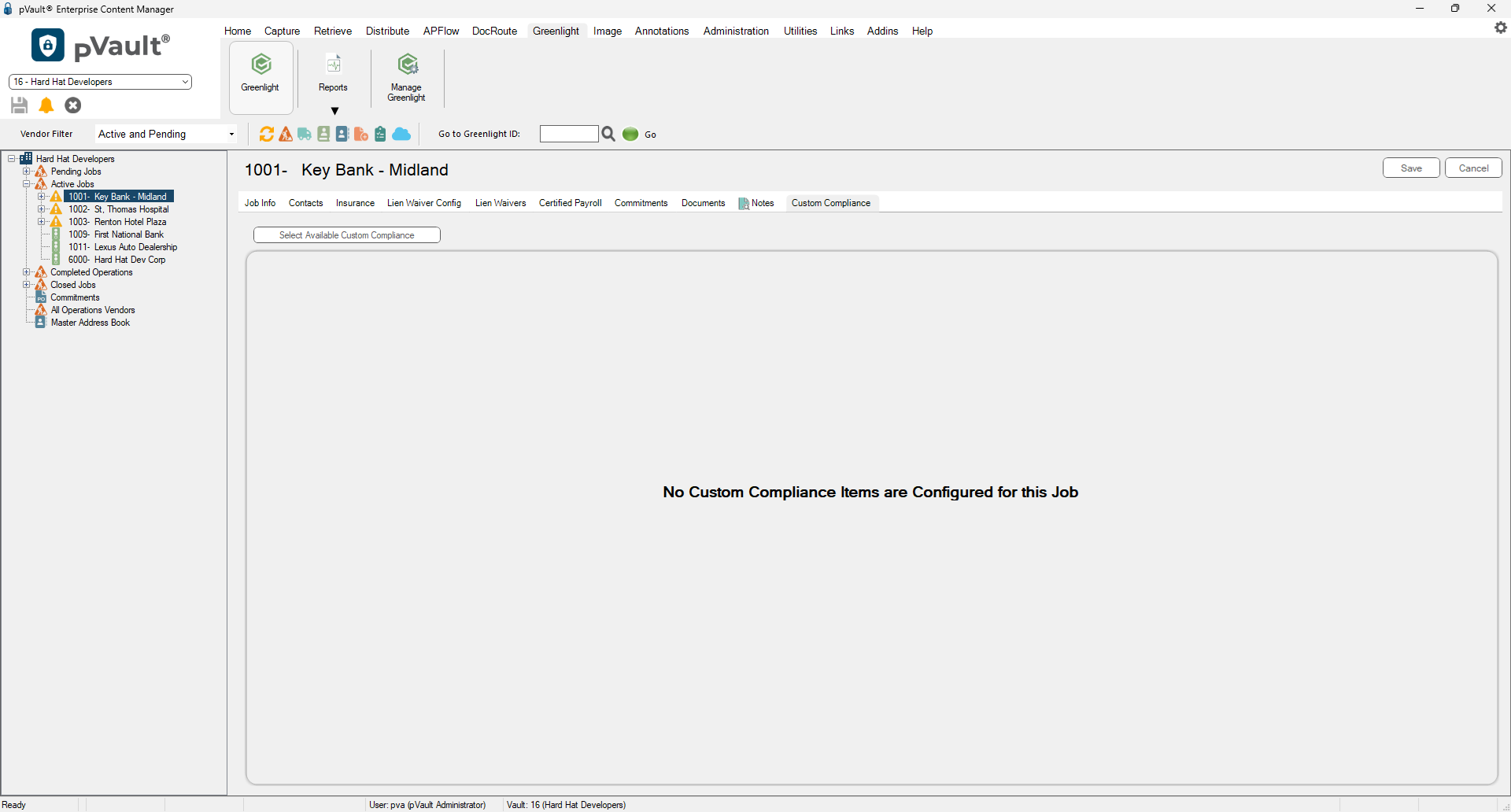Expand the 1003- Renton Hotel Plaza node
The image size is (1511, 812).
[x=42, y=222]
